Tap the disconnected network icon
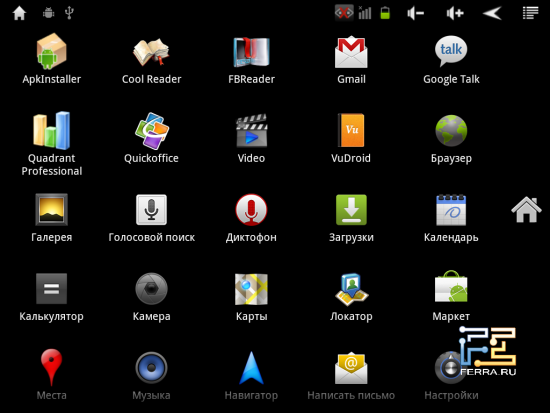 (x=344, y=13)
